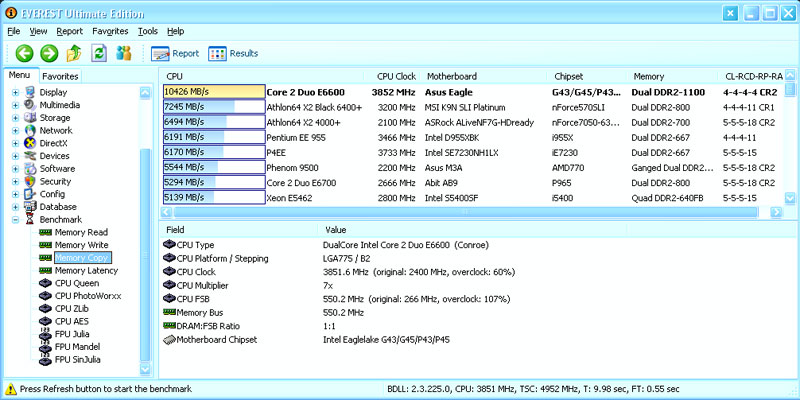Image resolution: width=800 pixels, height=400 pixels.
Task: Expand the Security tree node
Action: point(15,182)
